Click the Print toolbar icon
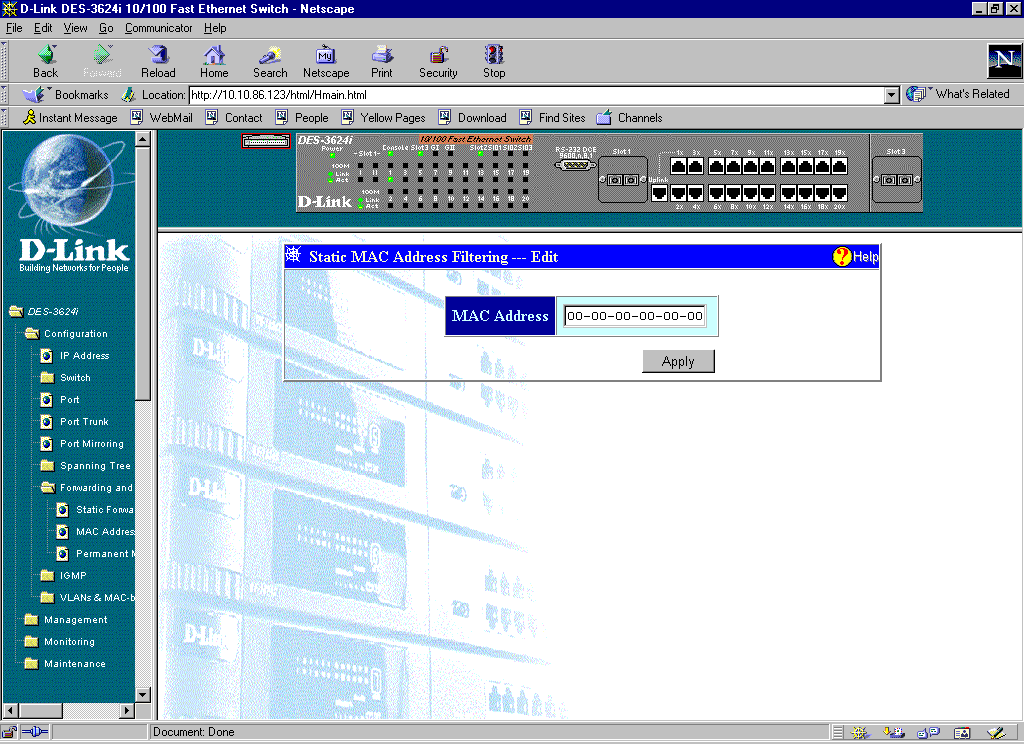Image resolution: width=1024 pixels, height=744 pixels. click(x=382, y=55)
